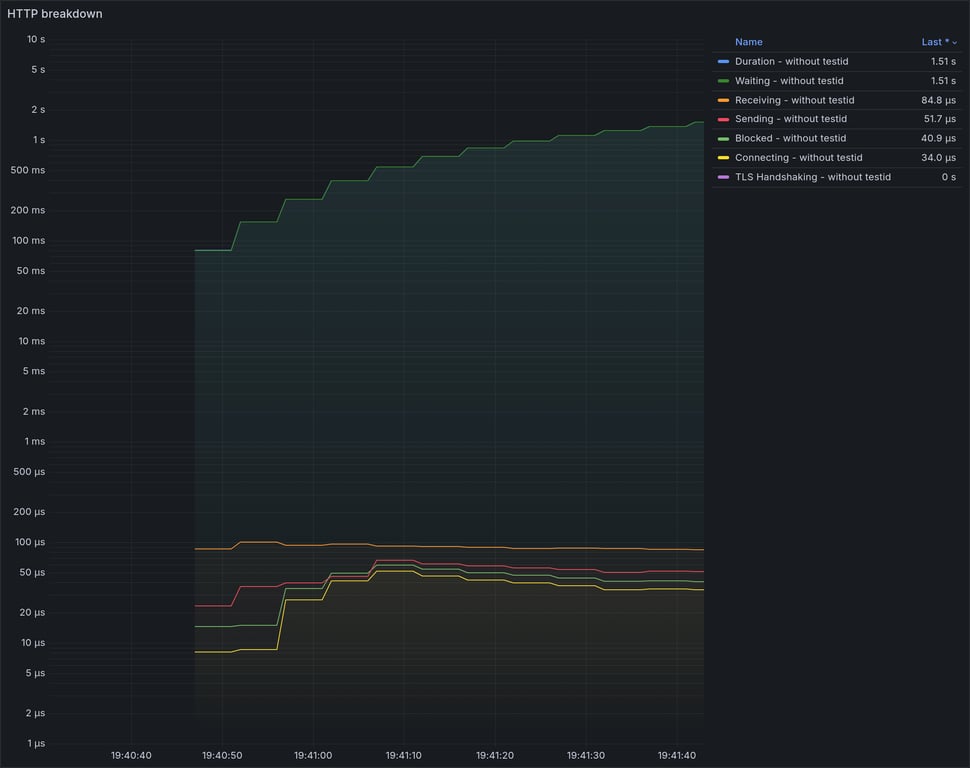Sort legend by Name column header
Screen dimensions: 970x768
click(x=749, y=42)
